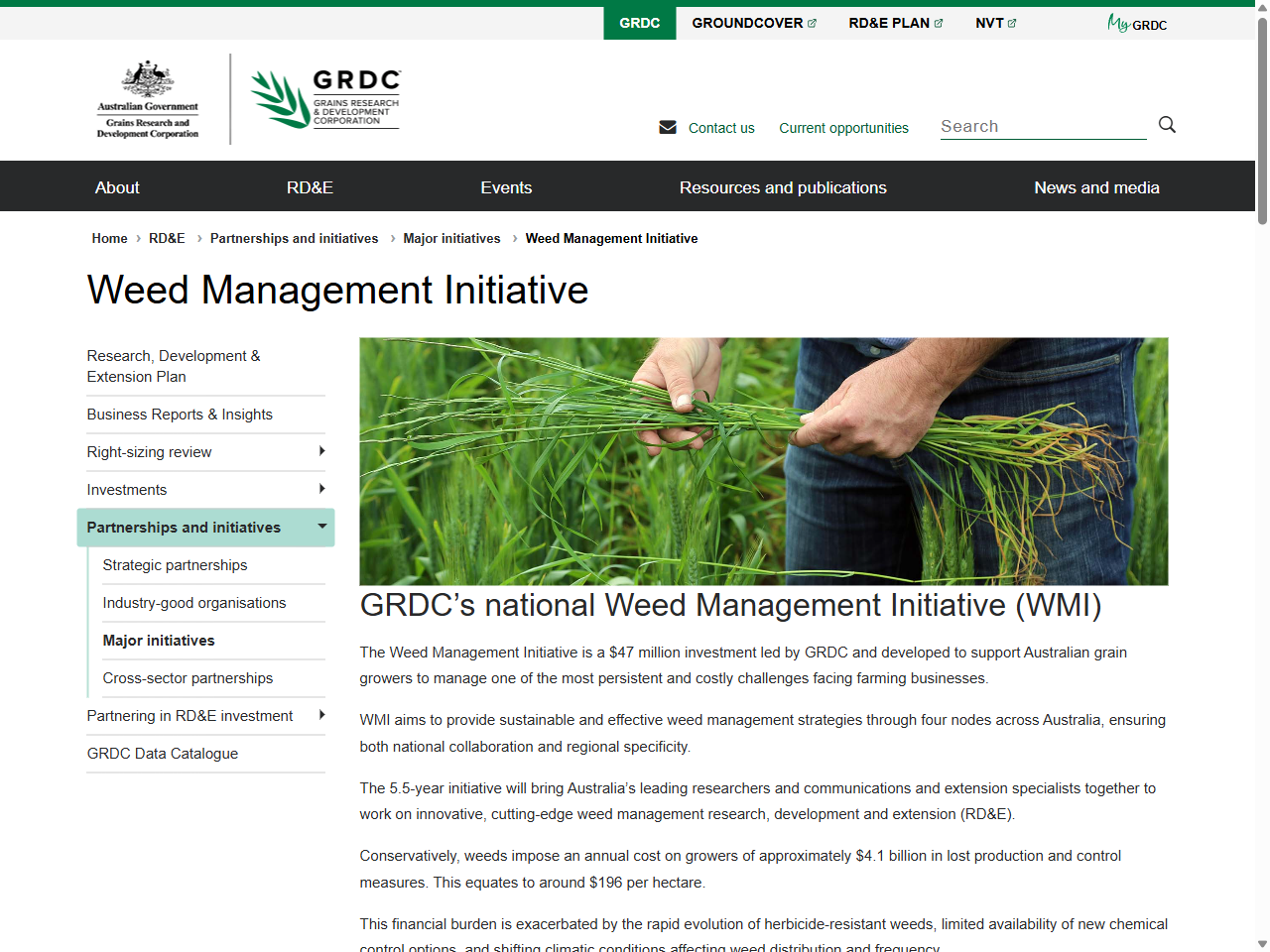Open the My GRDC logo
Viewport: 1270px width, 952px height.
[x=1136, y=23]
